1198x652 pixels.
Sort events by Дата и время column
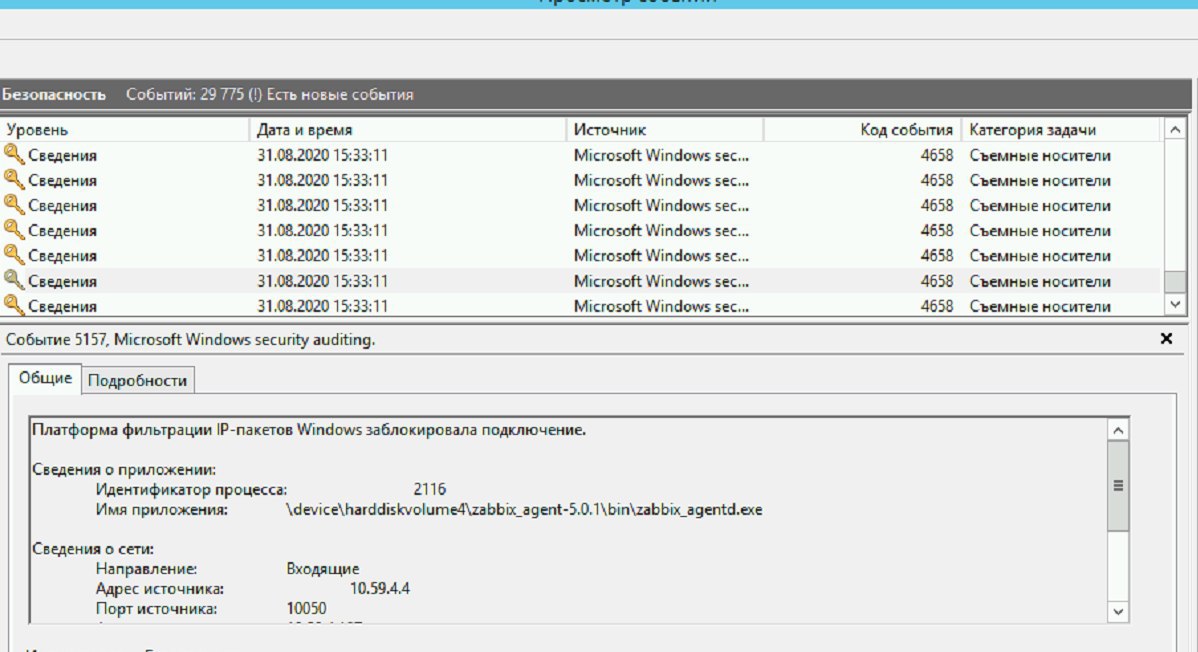click(x=407, y=130)
